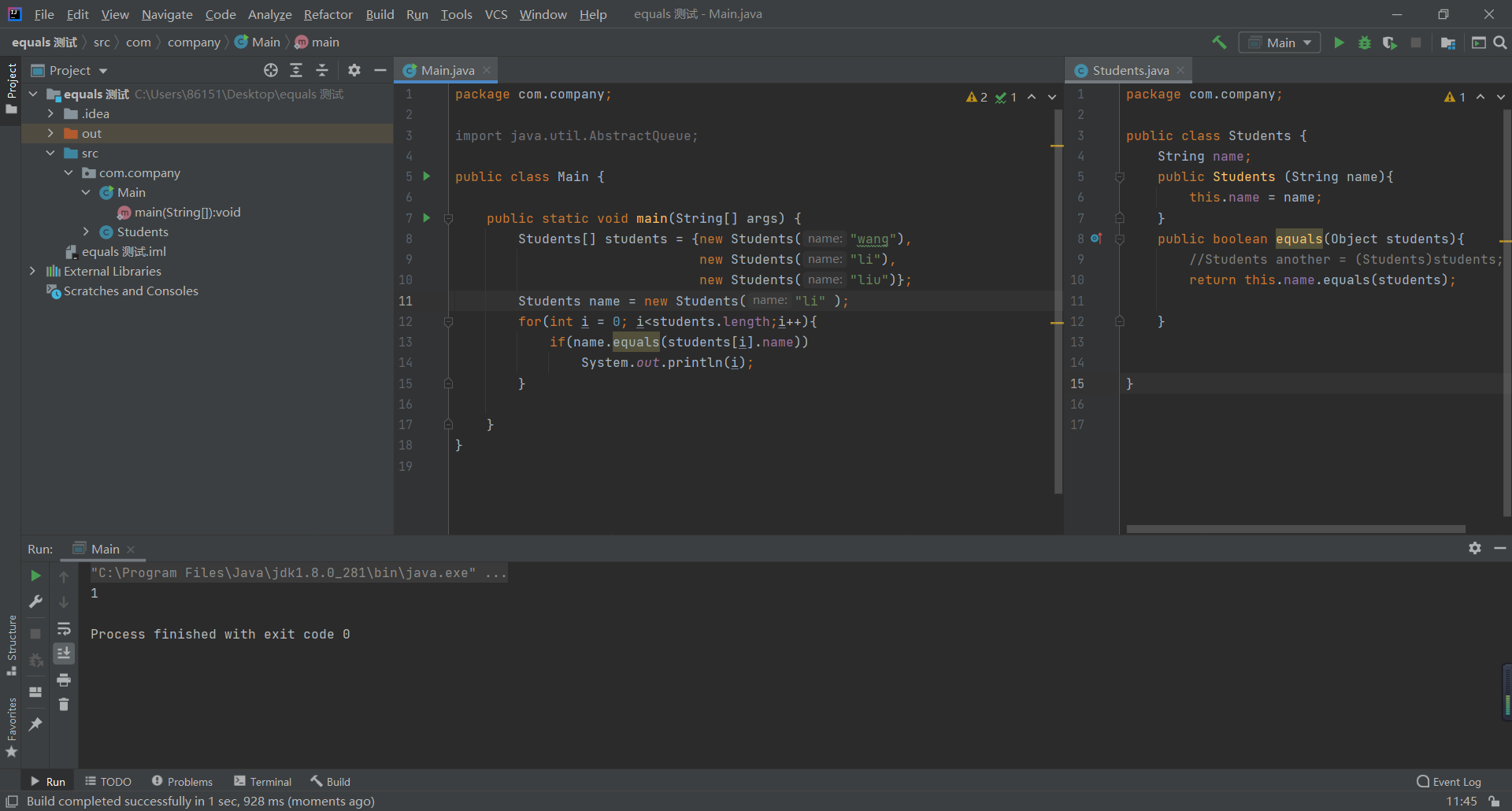The width and height of the screenshot is (1512, 811).
Task: Fold main method at line 7 fold marker
Action: [x=448, y=218]
